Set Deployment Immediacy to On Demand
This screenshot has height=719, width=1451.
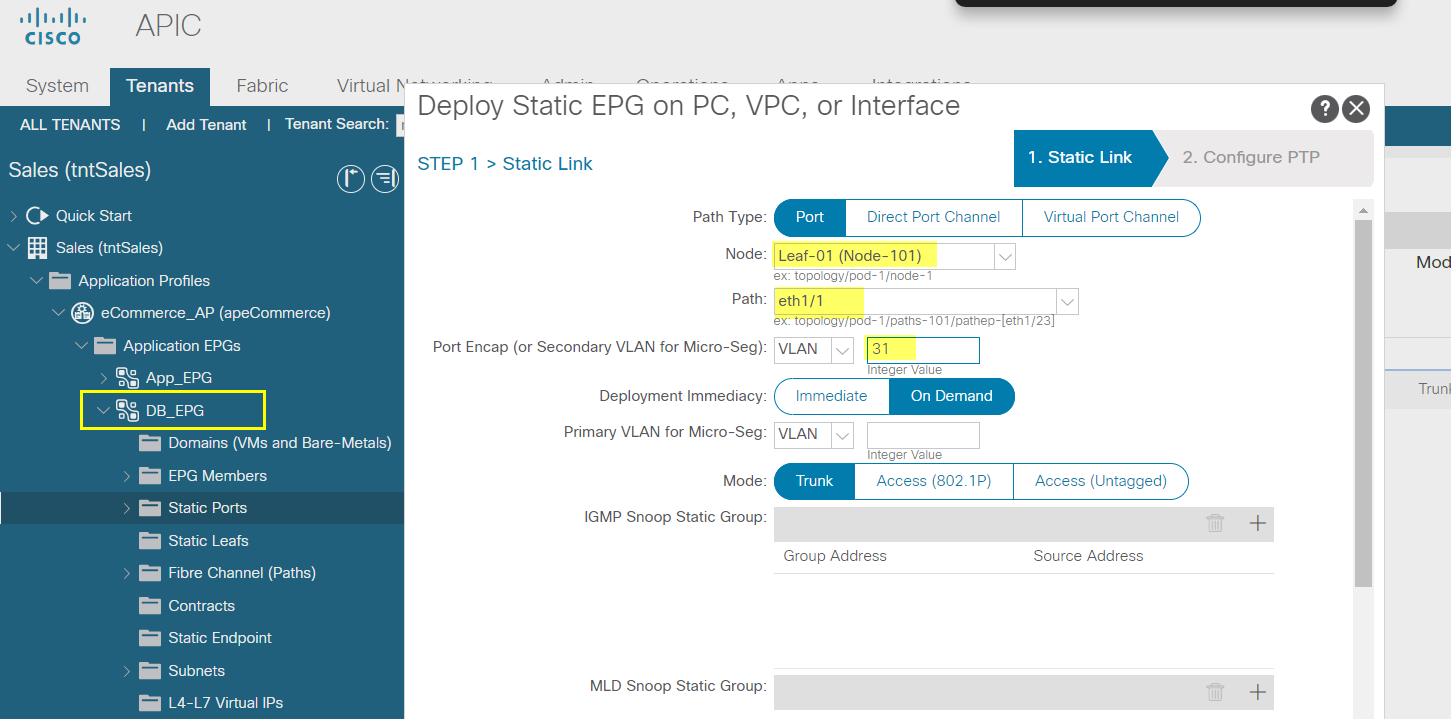pyautogui.click(x=951, y=396)
